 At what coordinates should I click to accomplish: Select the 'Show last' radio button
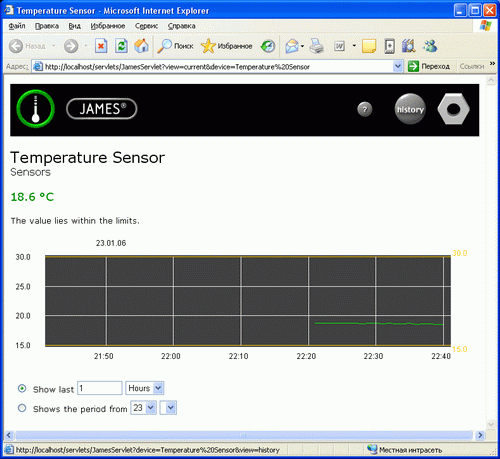[22, 389]
